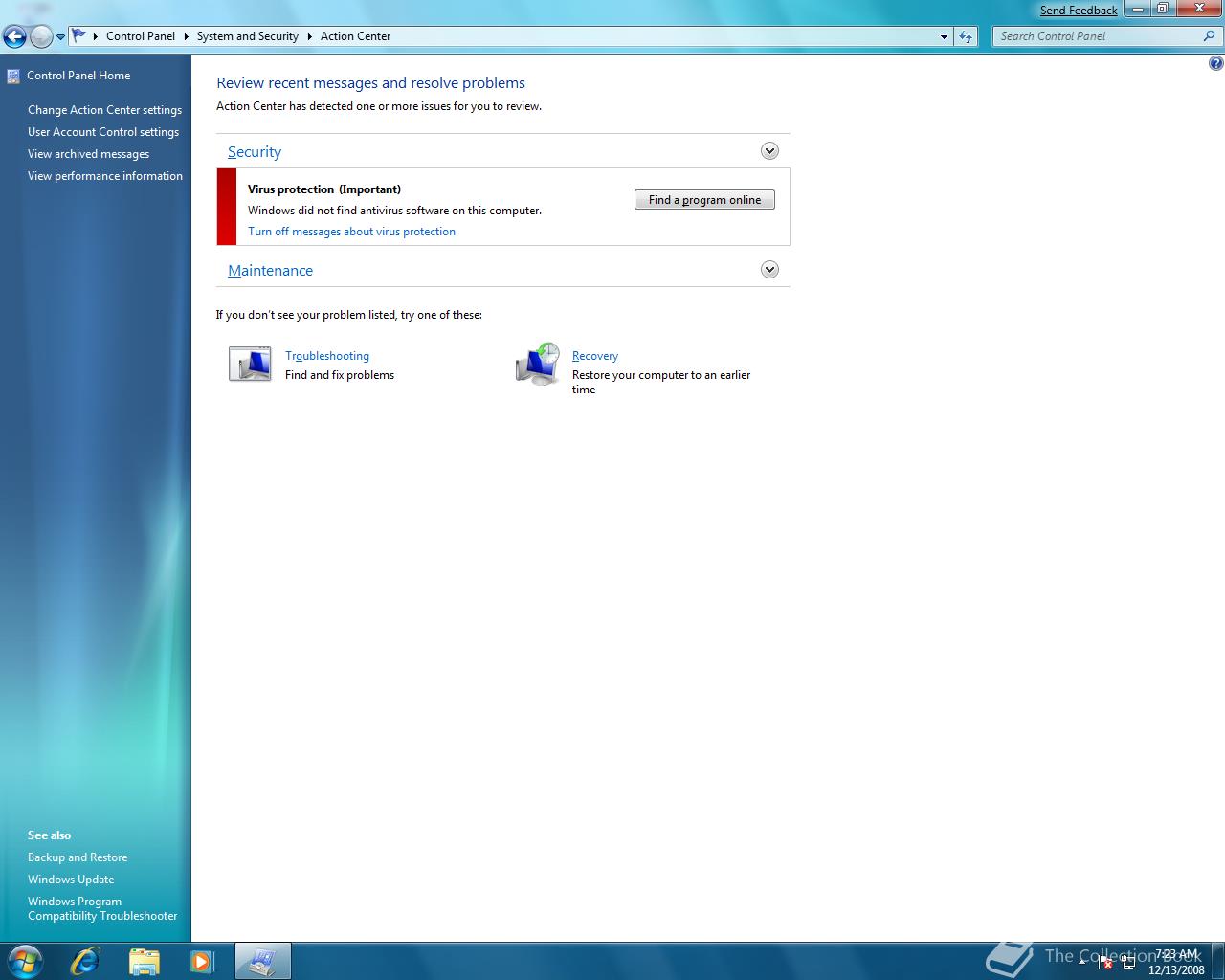
Task: Open address bar history dropdown
Action: click(944, 36)
